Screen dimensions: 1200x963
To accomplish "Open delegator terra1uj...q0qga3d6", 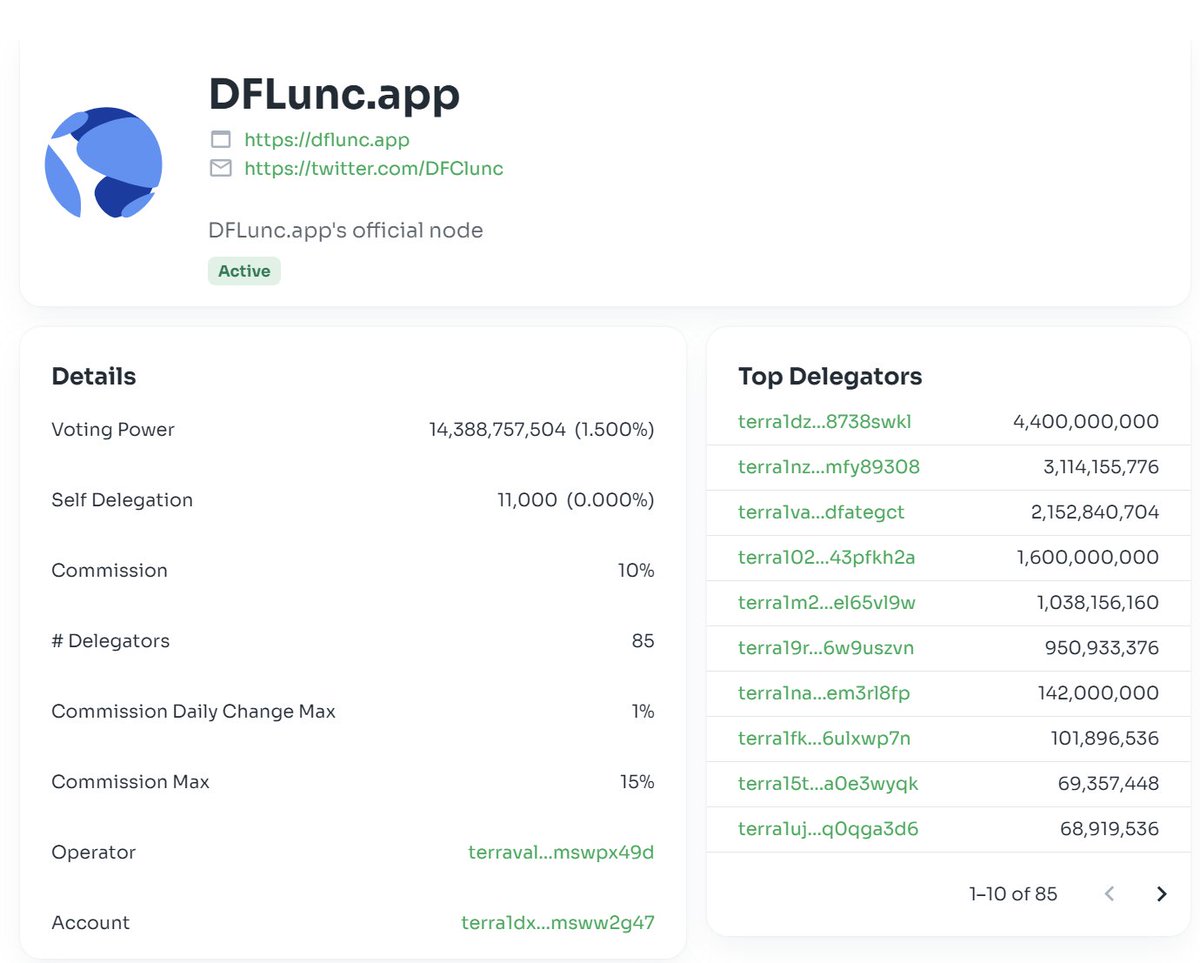I will point(828,828).
